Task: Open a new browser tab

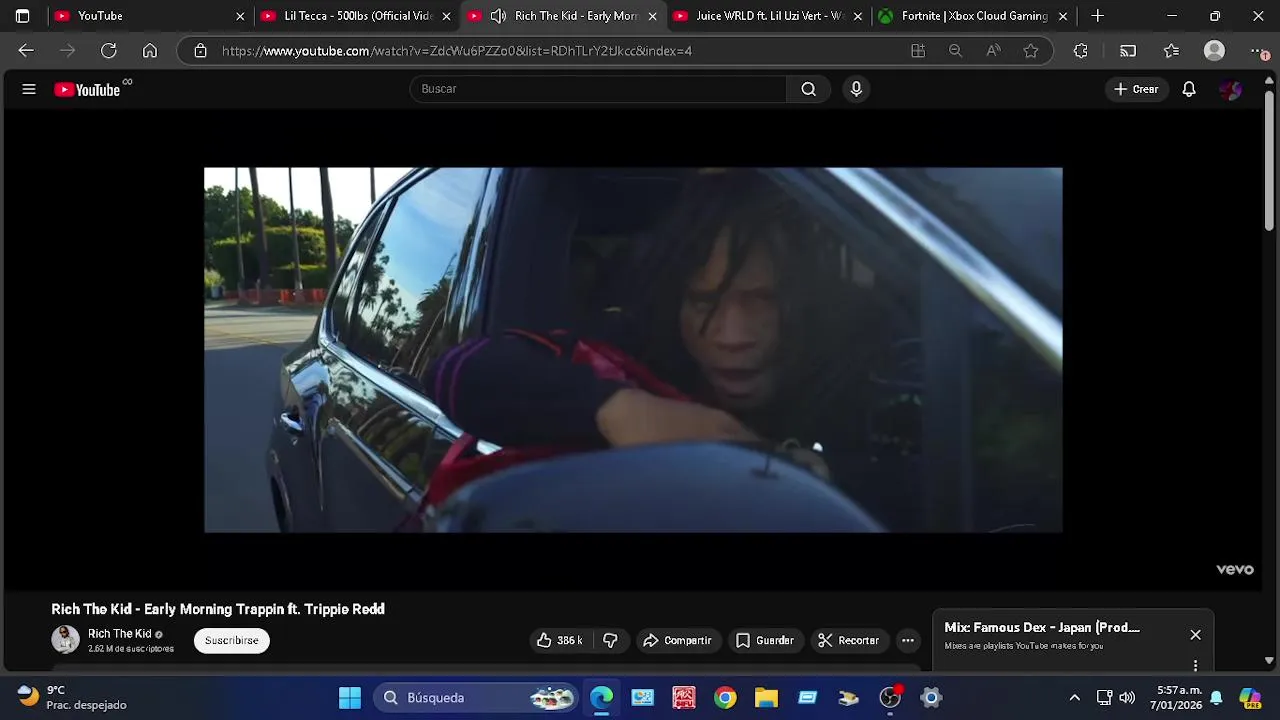Action: [x=1098, y=16]
